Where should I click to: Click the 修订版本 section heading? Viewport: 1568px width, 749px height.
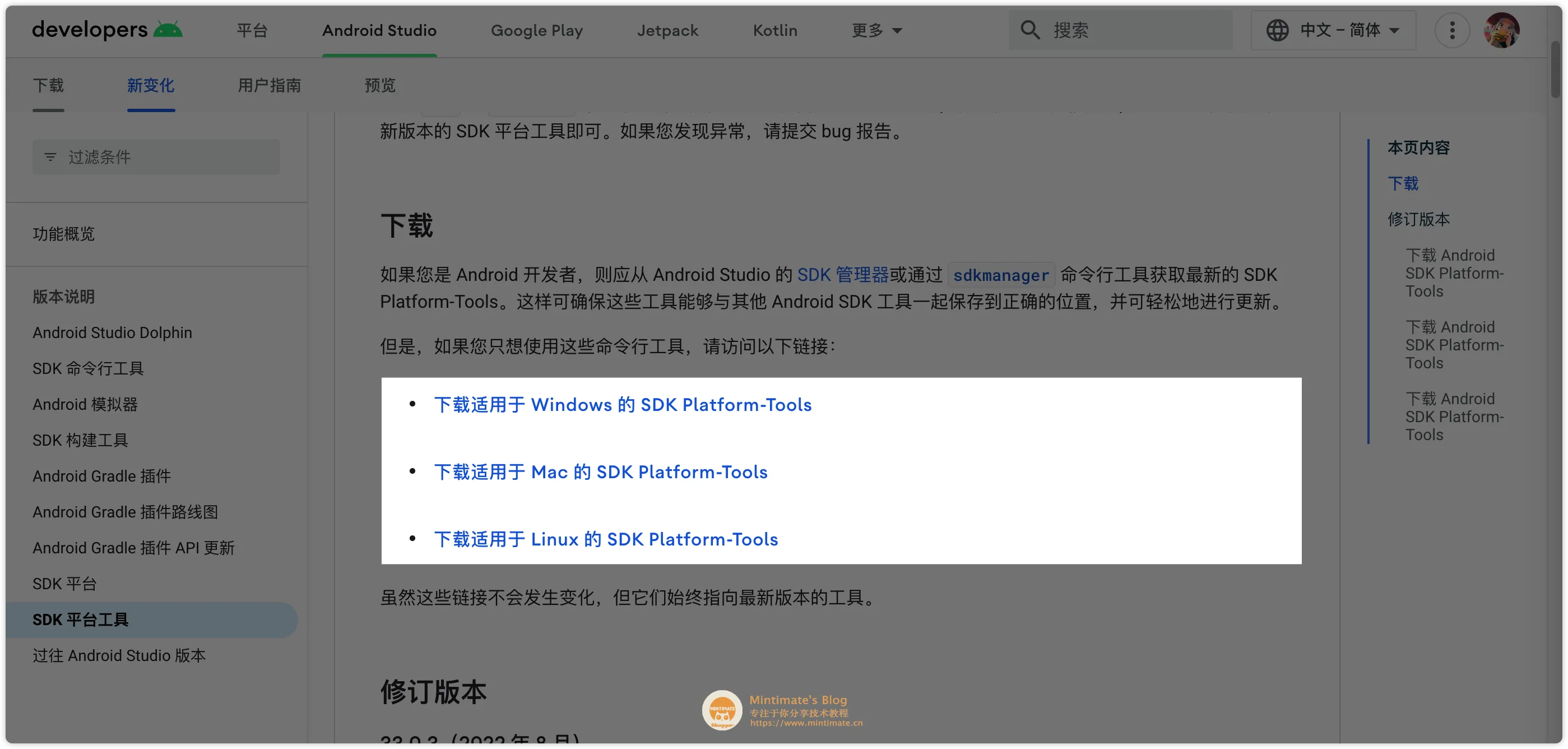(x=433, y=692)
